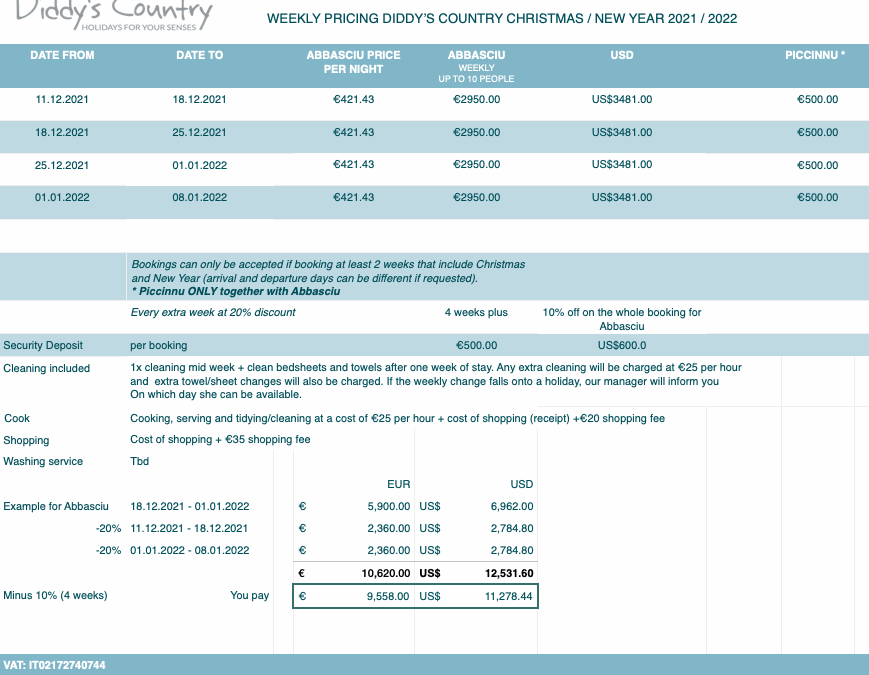Click the 'Tbd' value for Washing service
This screenshot has width=869, height=675.
point(140,462)
